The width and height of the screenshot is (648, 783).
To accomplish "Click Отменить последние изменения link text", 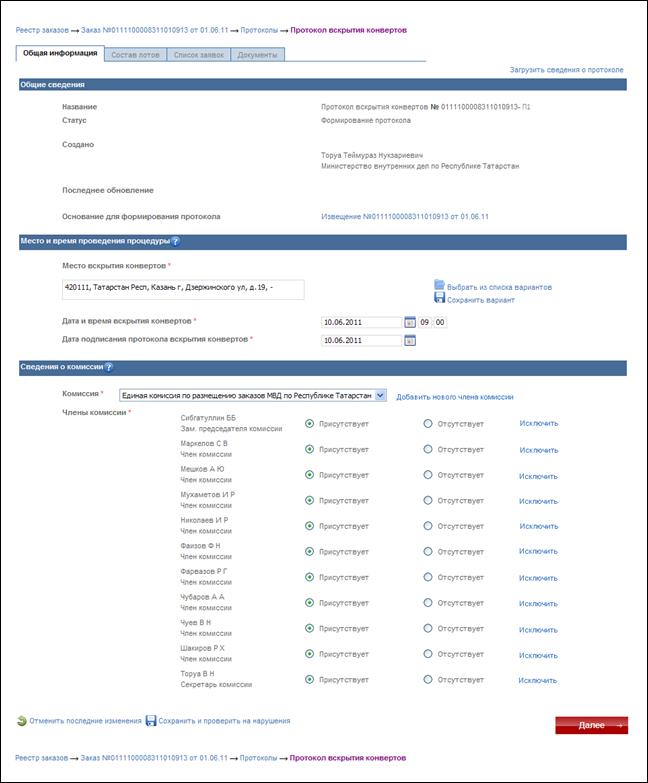I will point(85,721).
